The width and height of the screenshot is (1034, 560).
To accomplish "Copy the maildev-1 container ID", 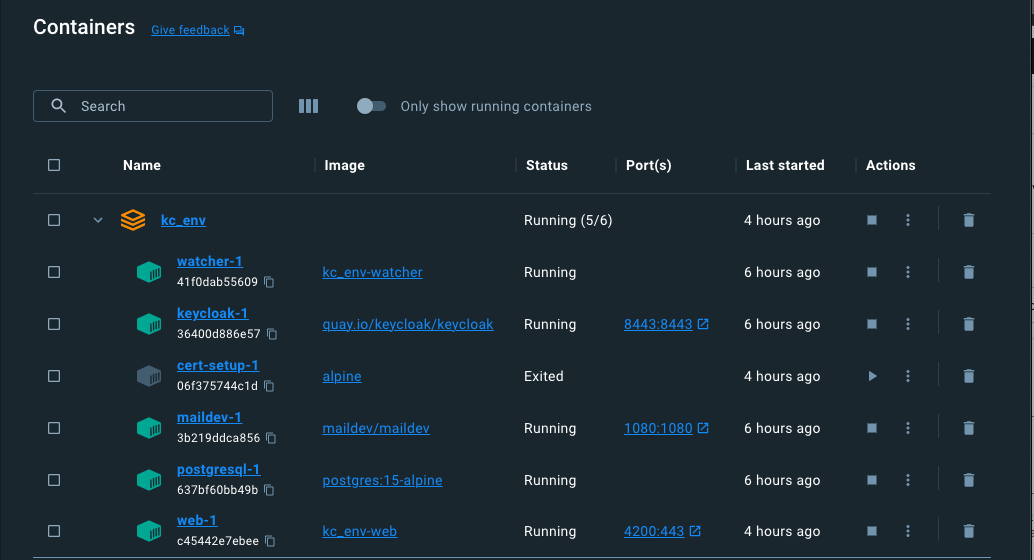I will coord(271,438).
